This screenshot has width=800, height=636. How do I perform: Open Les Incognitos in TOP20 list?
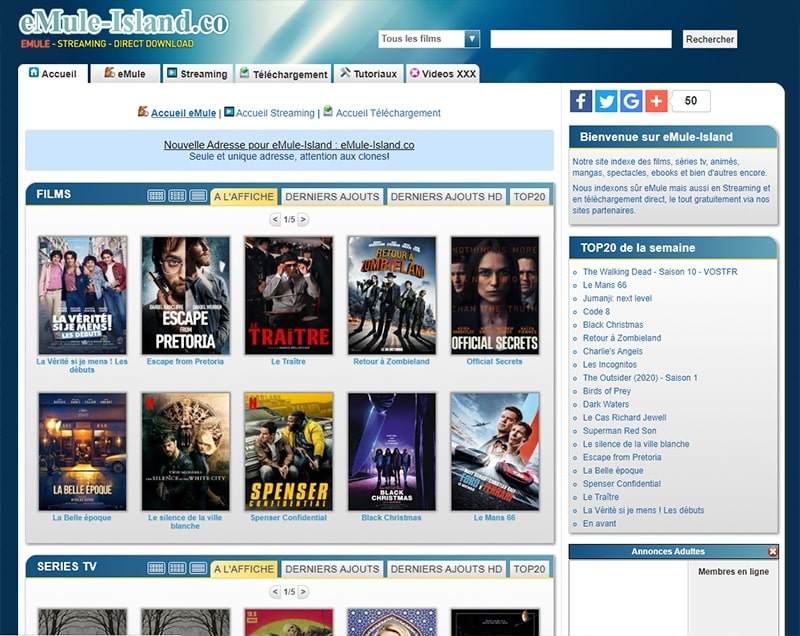coord(610,365)
